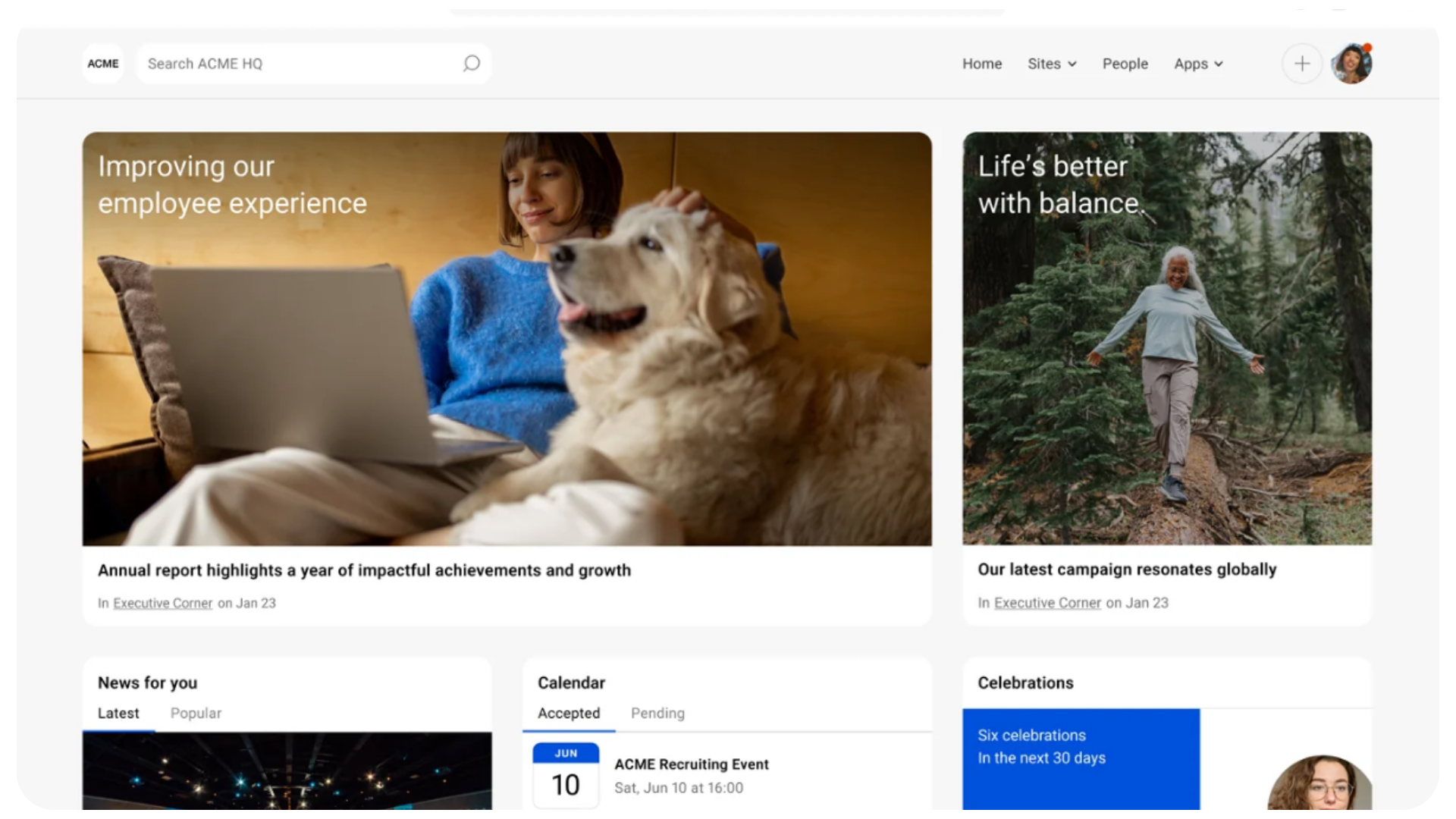Open the user profile avatar
Screen dimensions: 1456x819
(x=1352, y=64)
